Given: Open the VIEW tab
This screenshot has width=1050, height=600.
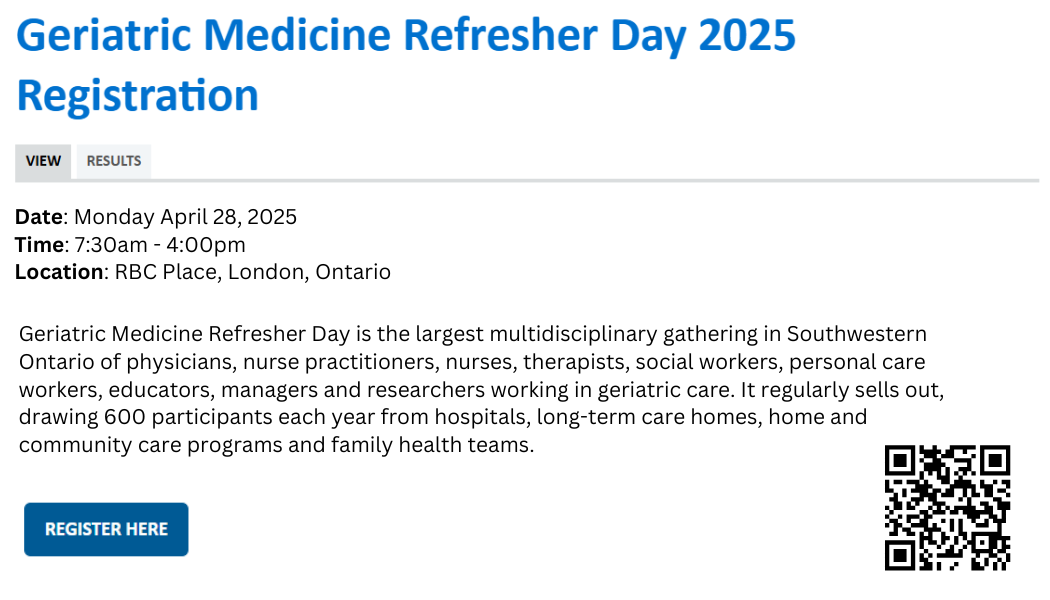Looking at the screenshot, I should (43, 161).
